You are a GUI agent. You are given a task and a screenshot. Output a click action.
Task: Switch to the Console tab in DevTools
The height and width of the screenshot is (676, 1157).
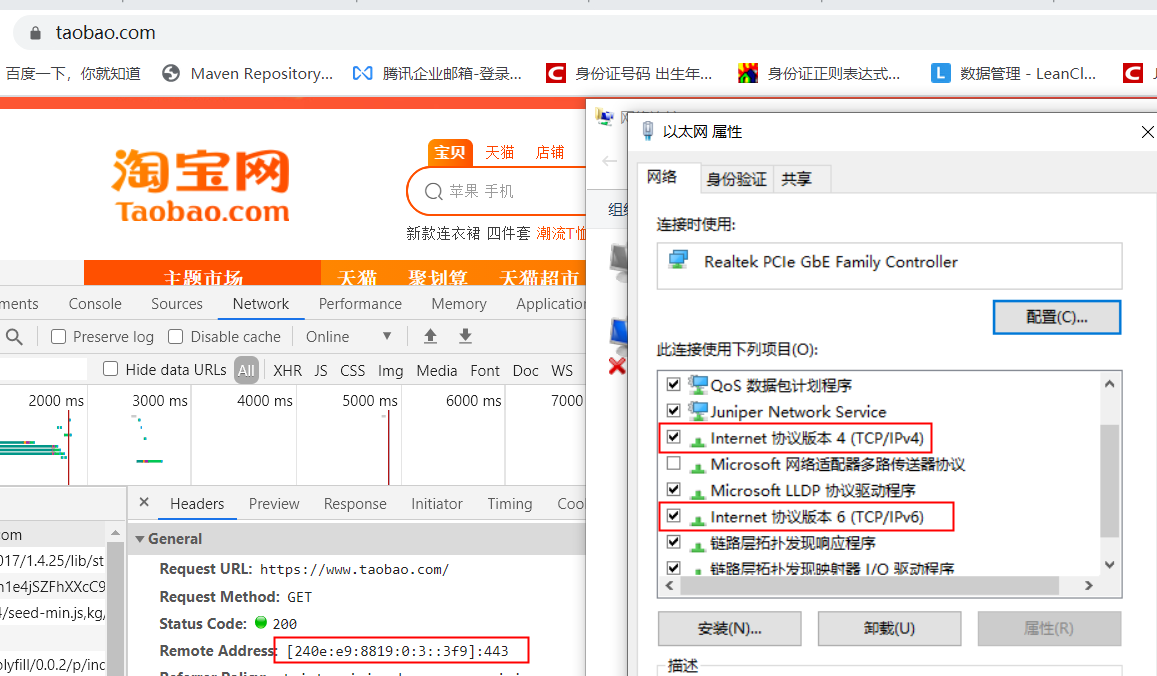(x=95, y=304)
